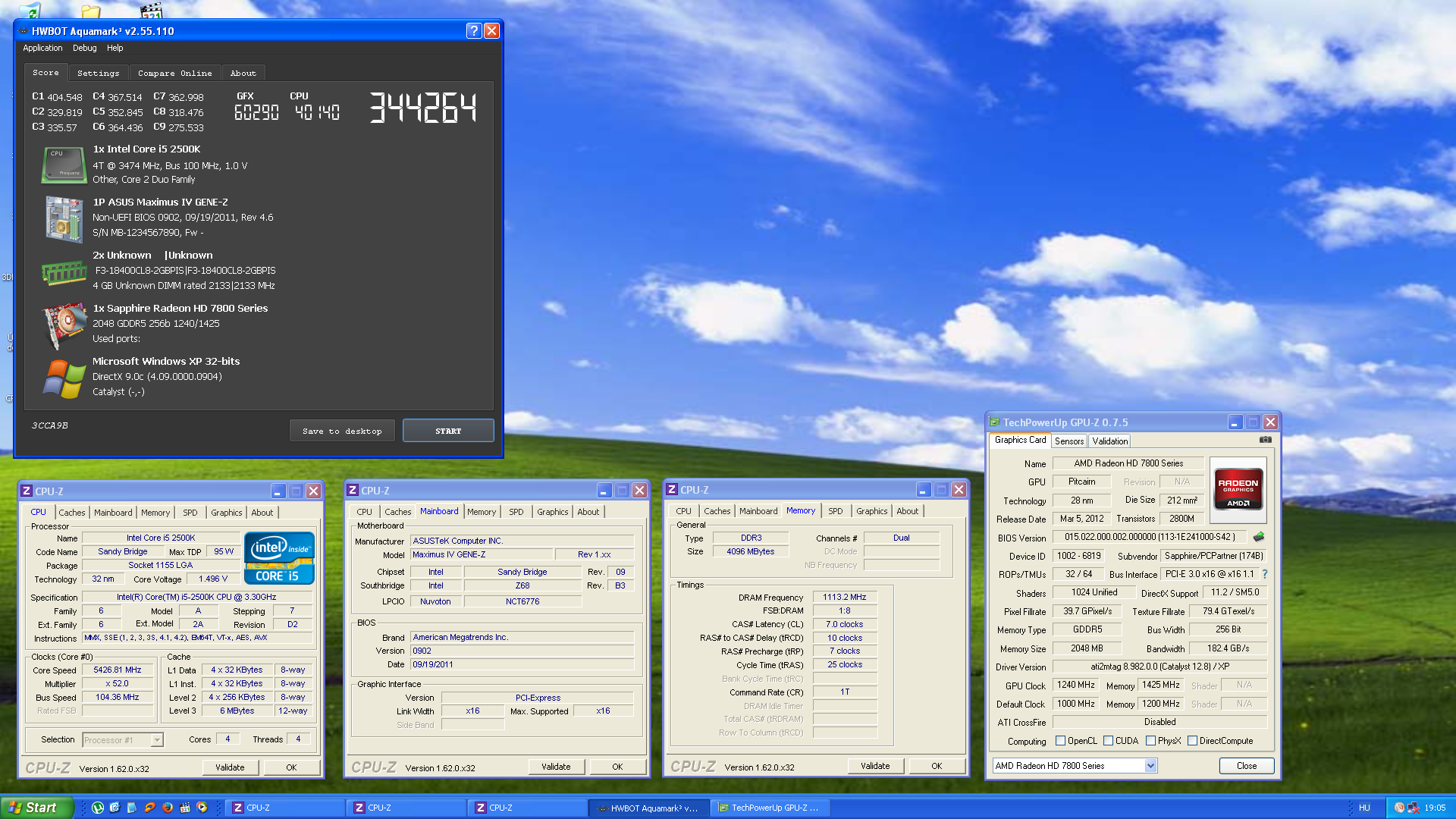
Task: Open the clapperboard video quick launch icon
Action: [185, 808]
